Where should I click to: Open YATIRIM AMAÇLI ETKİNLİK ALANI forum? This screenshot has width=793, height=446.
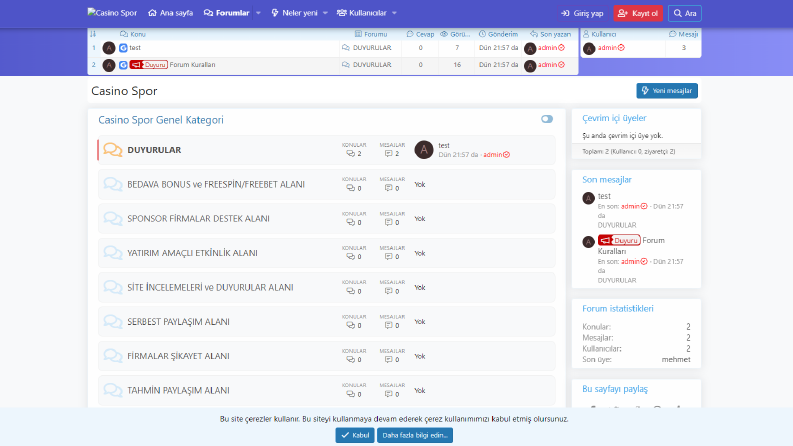pos(192,253)
